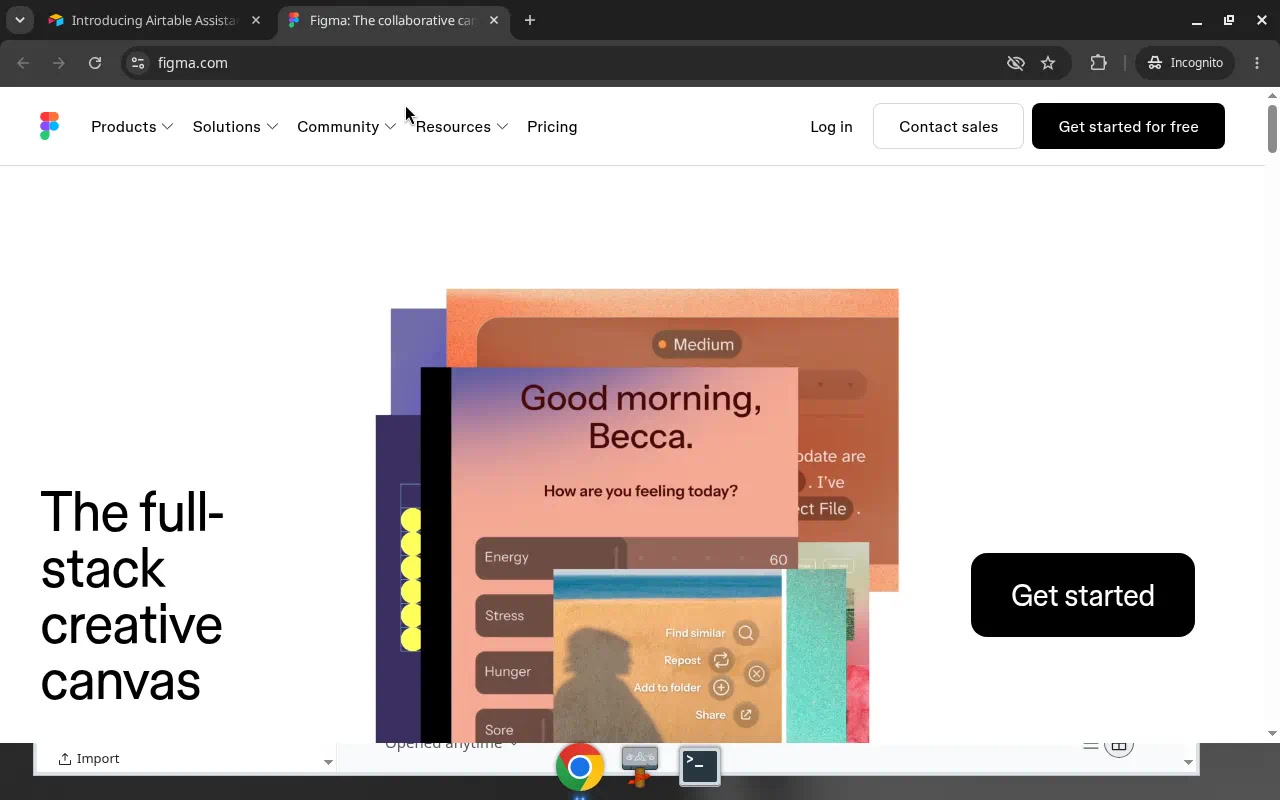
Task: Open the Pricing page
Action: click(552, 127)
